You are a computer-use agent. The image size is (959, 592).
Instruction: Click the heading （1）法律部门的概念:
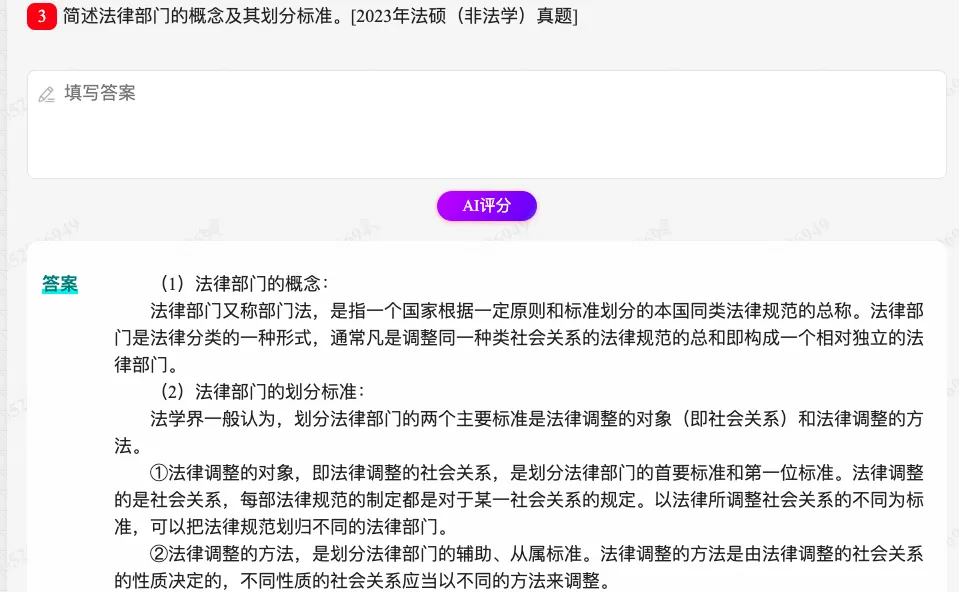coord(245,284)
